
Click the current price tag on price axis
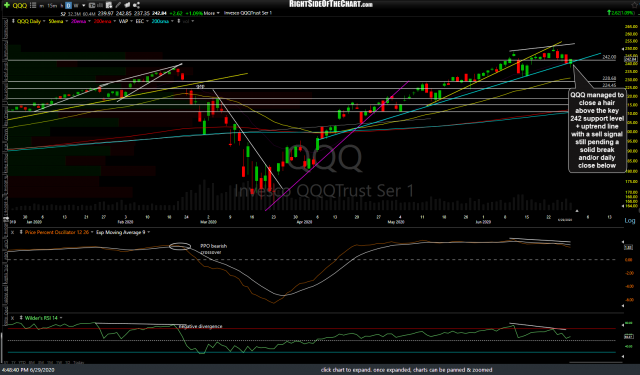(631, 60)
